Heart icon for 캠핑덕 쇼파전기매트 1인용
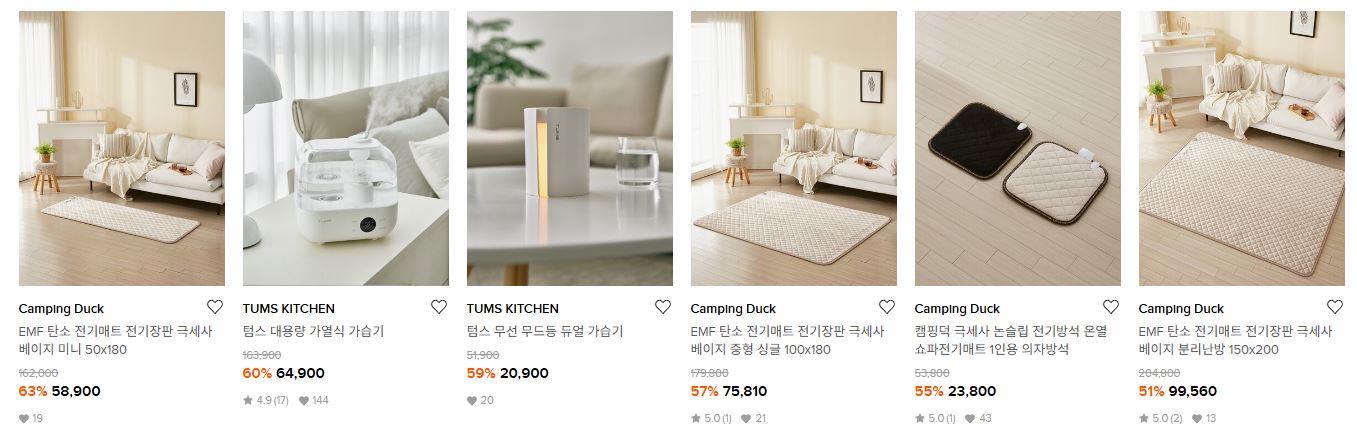Screen dimensions: 1357x447 click(x=1110, y=307)
